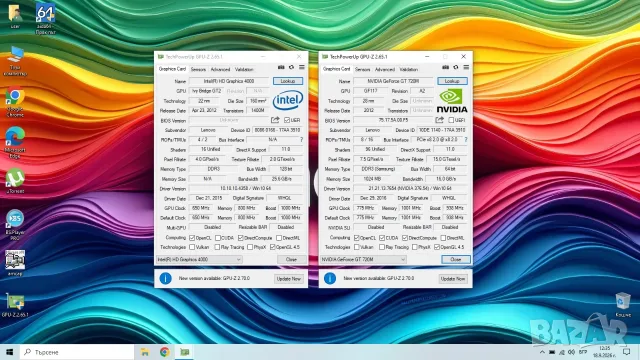Toggle DirectML checkbox in Intel window
Viewport: 640px width, 360px height.
point(279,238)
